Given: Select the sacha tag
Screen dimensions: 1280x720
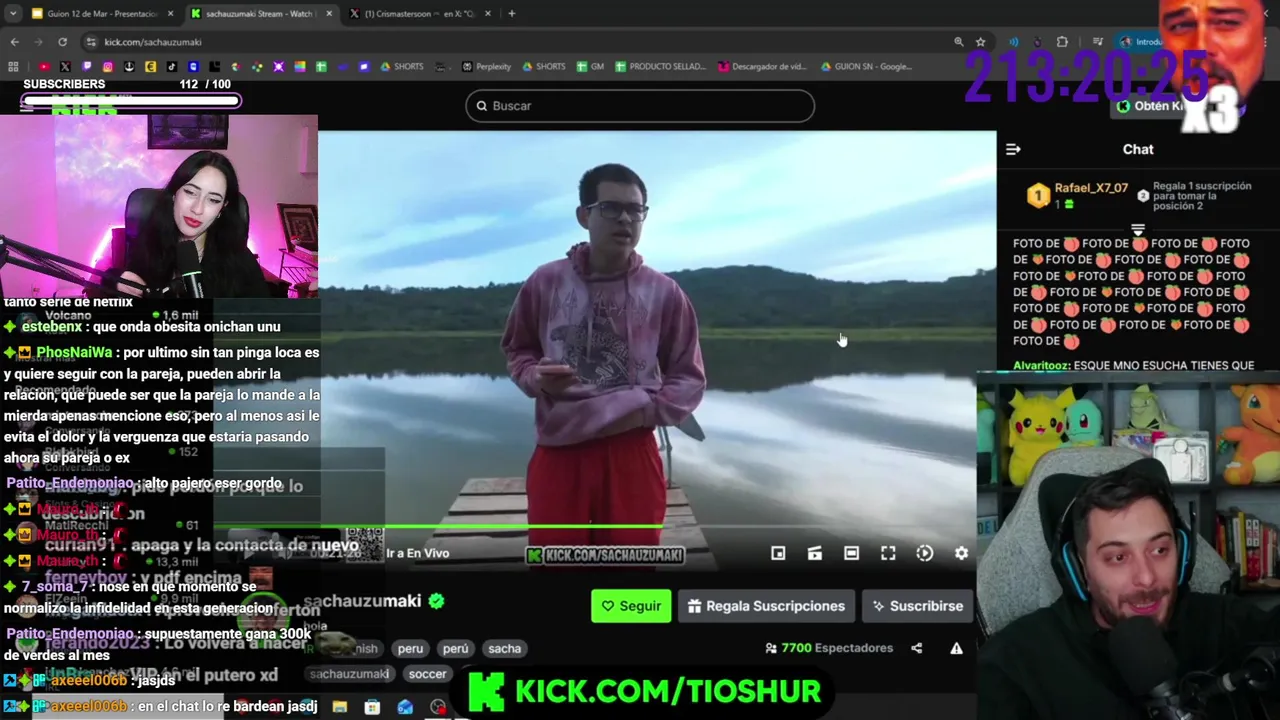Looking at the screenshot, I should click(x=504, y=648).
